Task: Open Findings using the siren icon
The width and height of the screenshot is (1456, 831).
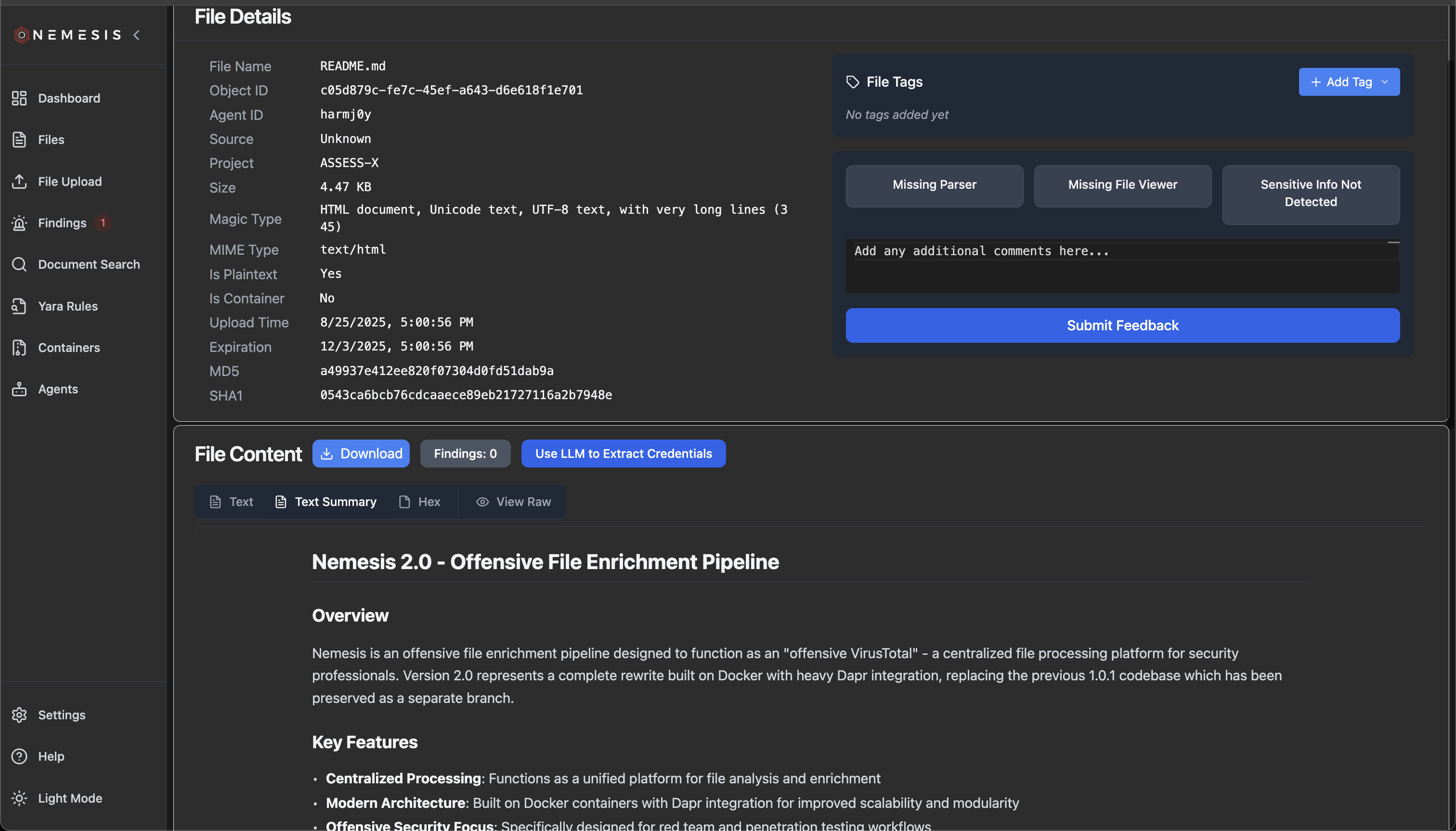Action: click(x=19, y=223)
